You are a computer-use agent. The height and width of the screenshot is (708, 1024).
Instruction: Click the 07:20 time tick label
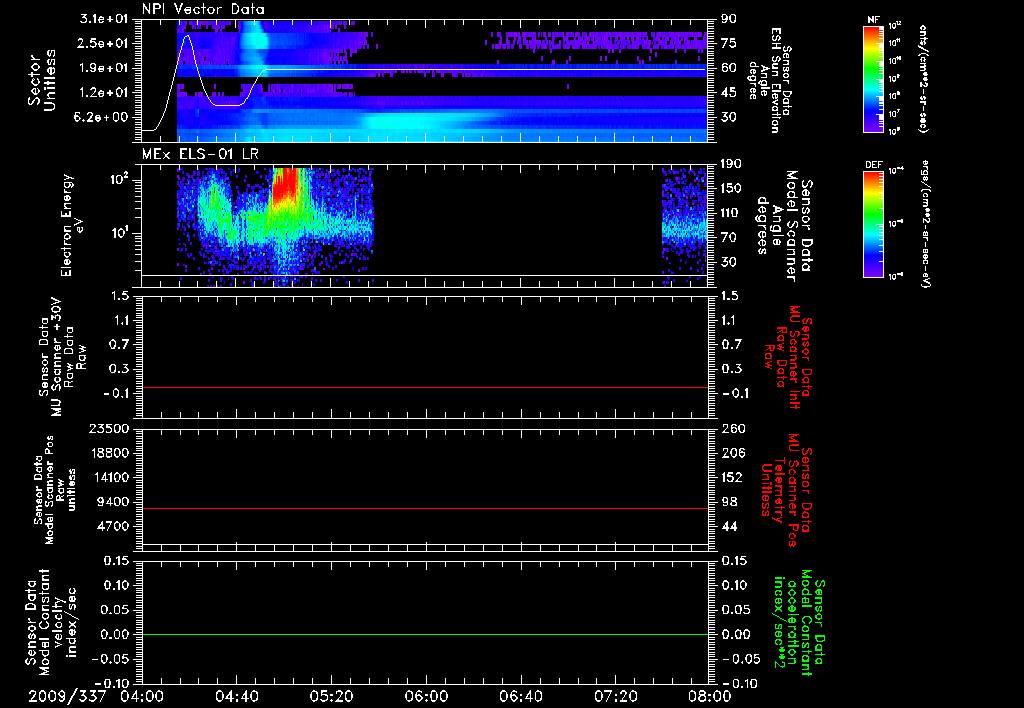[x=615, y=696]
